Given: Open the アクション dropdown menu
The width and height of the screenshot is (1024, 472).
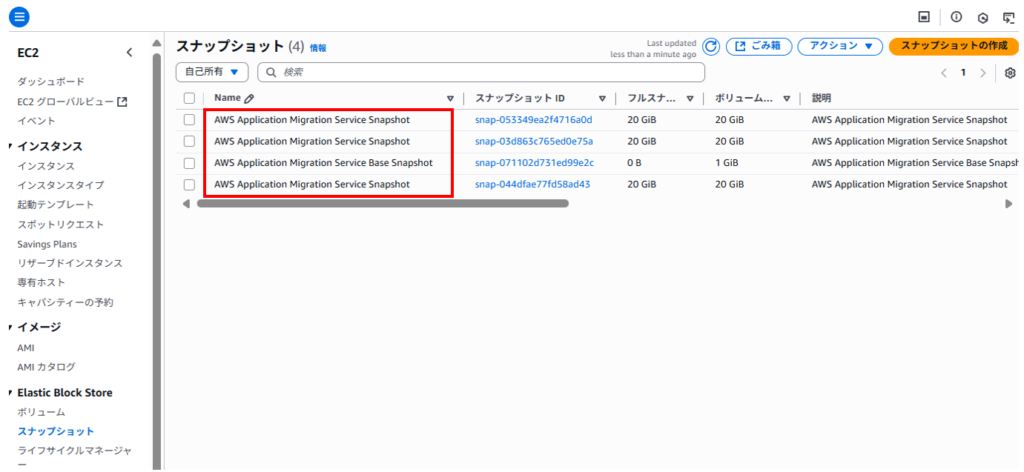Looking at the screenshot, I should (840, 46).
